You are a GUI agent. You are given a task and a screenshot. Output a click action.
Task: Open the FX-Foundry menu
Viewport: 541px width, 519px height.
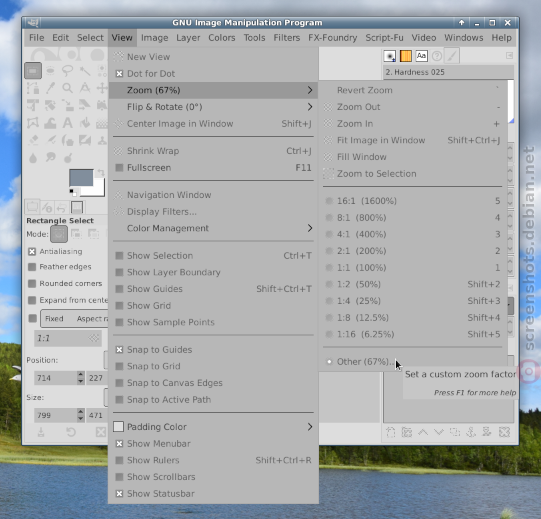[x=333, y=38]
